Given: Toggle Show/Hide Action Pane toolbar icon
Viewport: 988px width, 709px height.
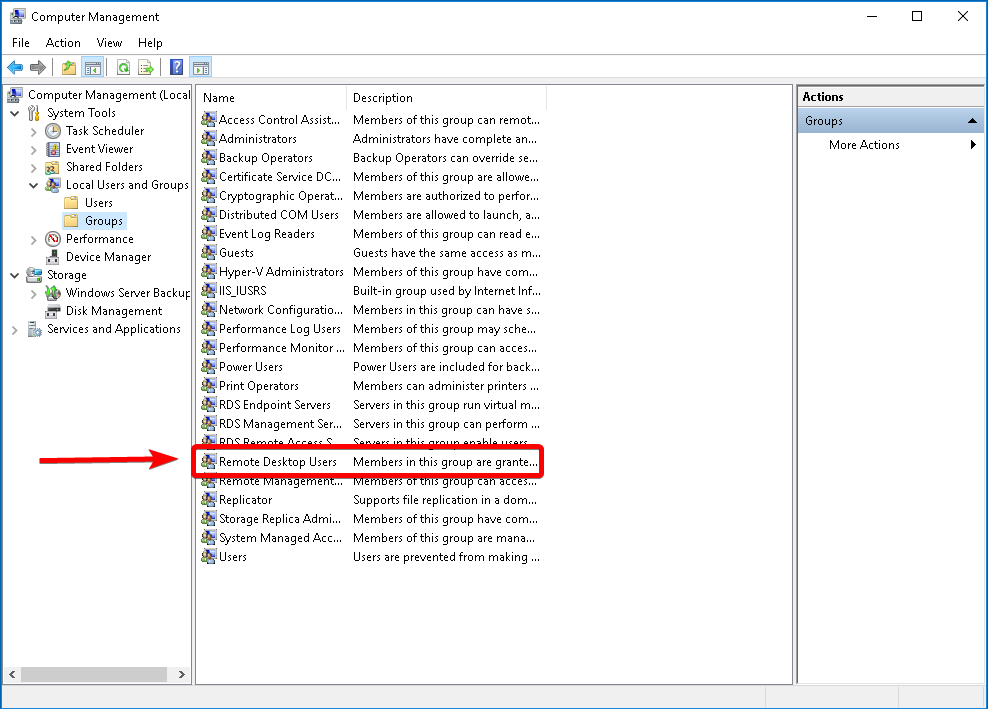Looking at the screenshot, I should [201, 67].
